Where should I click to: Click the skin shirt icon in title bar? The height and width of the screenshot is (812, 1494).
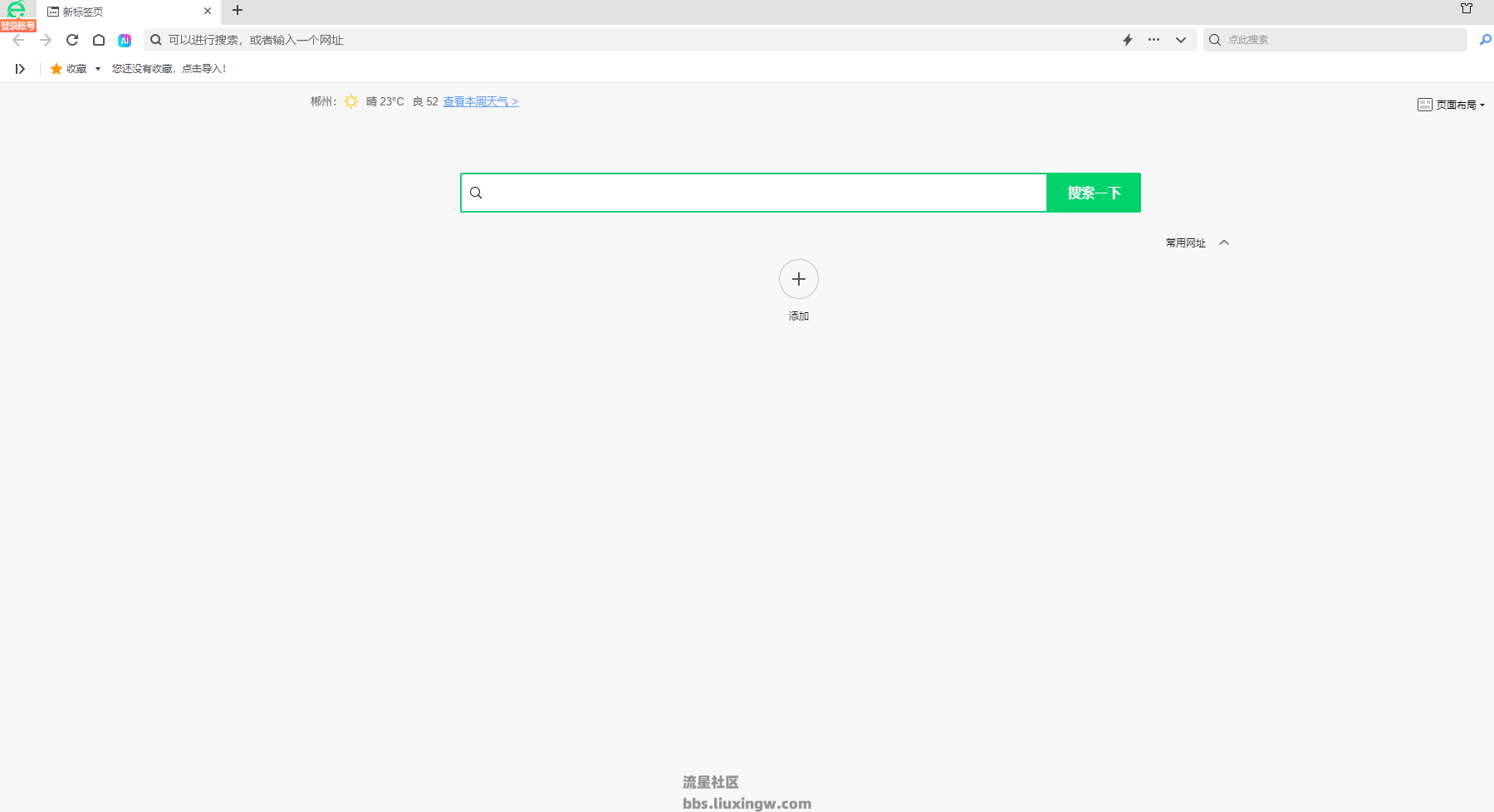(1467, 8)
